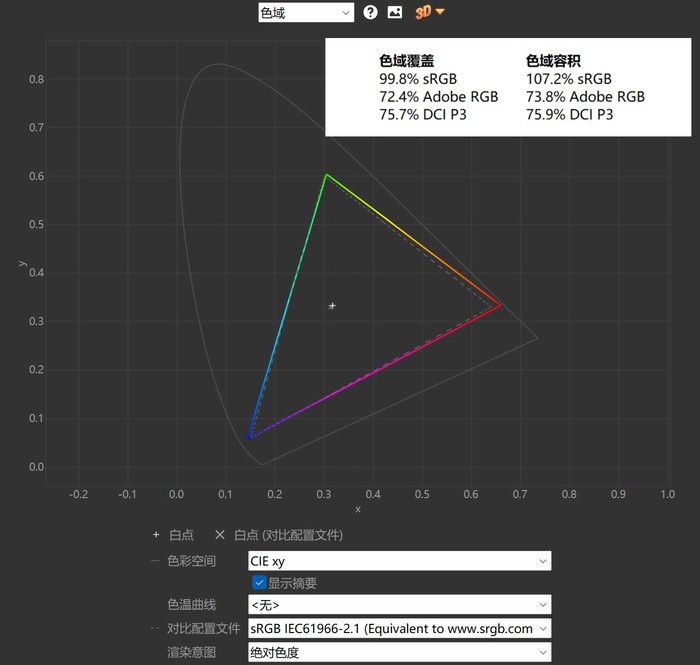The width and height of the screenshot is (700, 665).
Task: Expand the 色彩空间 CIE xy dropdown
Action: tap(399, 561)
